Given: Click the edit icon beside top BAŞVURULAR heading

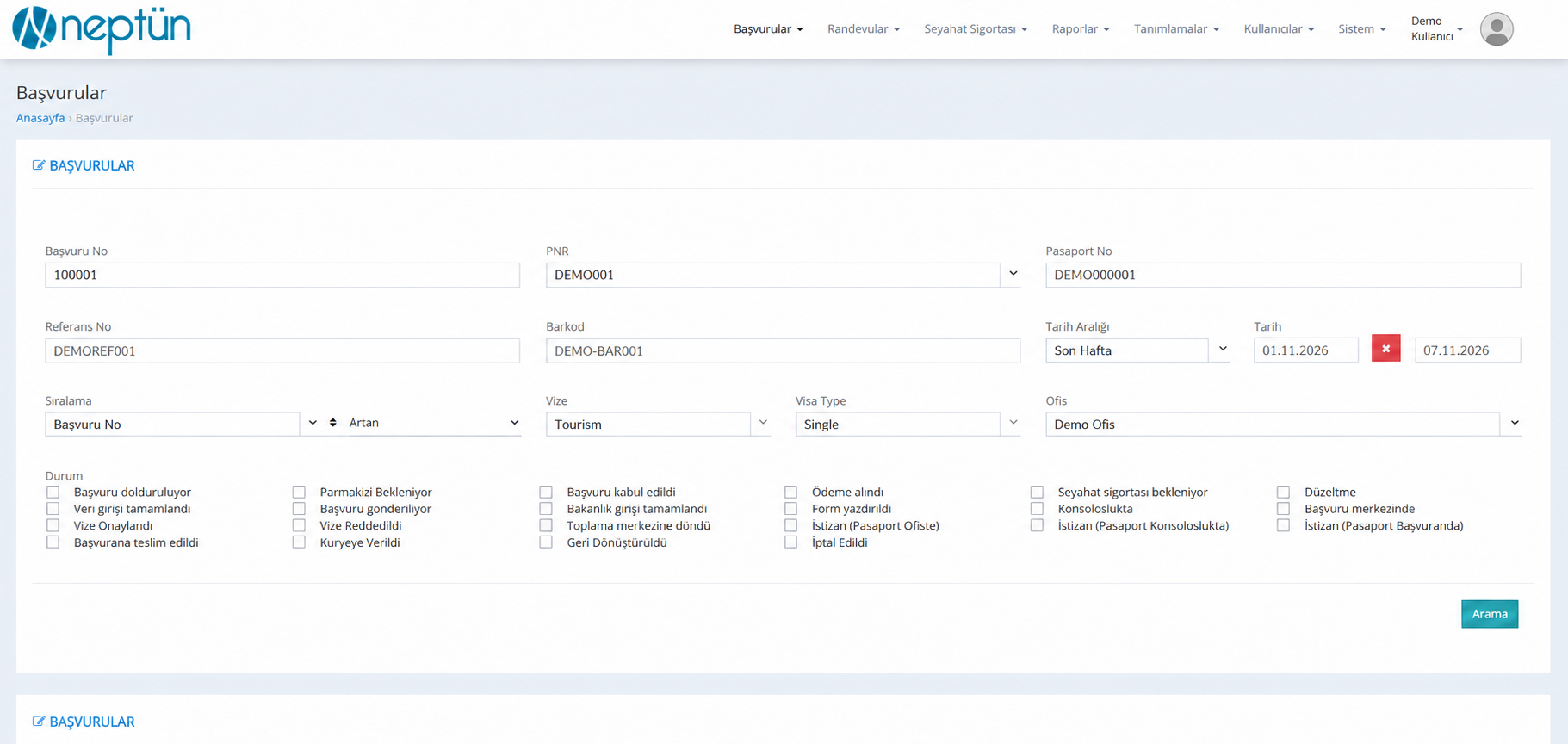Looking at the screenshot, I should [39, 165].
